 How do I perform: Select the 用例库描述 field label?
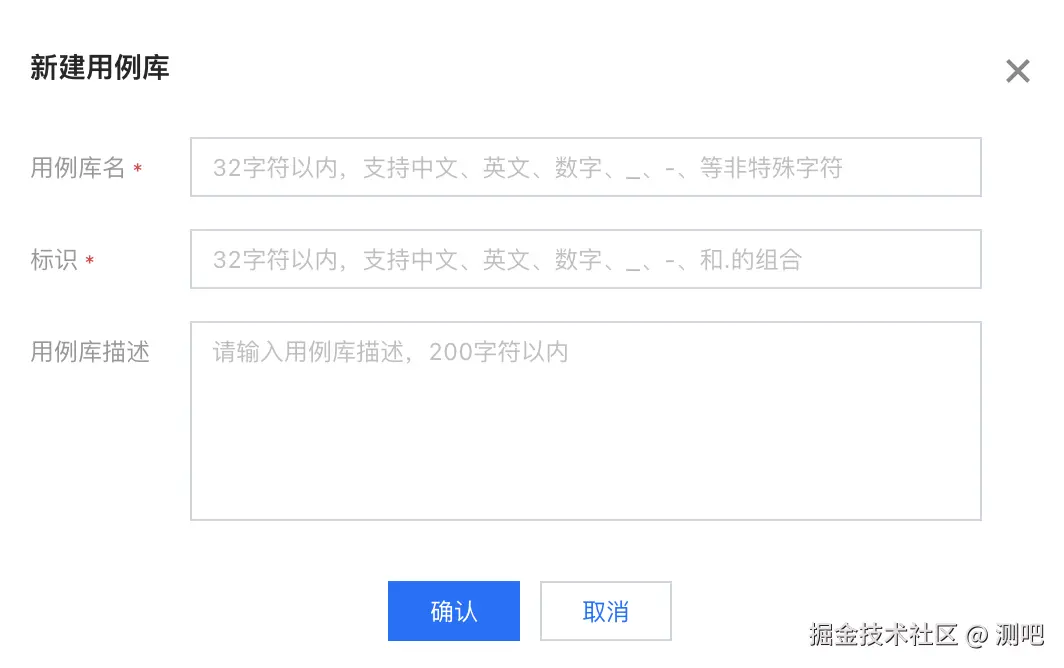[x=90, y=352]
